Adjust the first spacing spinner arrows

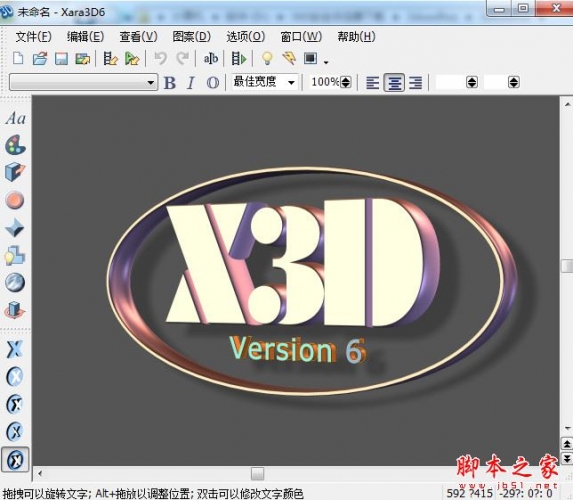pyautogui.click(x=472, y=82)
